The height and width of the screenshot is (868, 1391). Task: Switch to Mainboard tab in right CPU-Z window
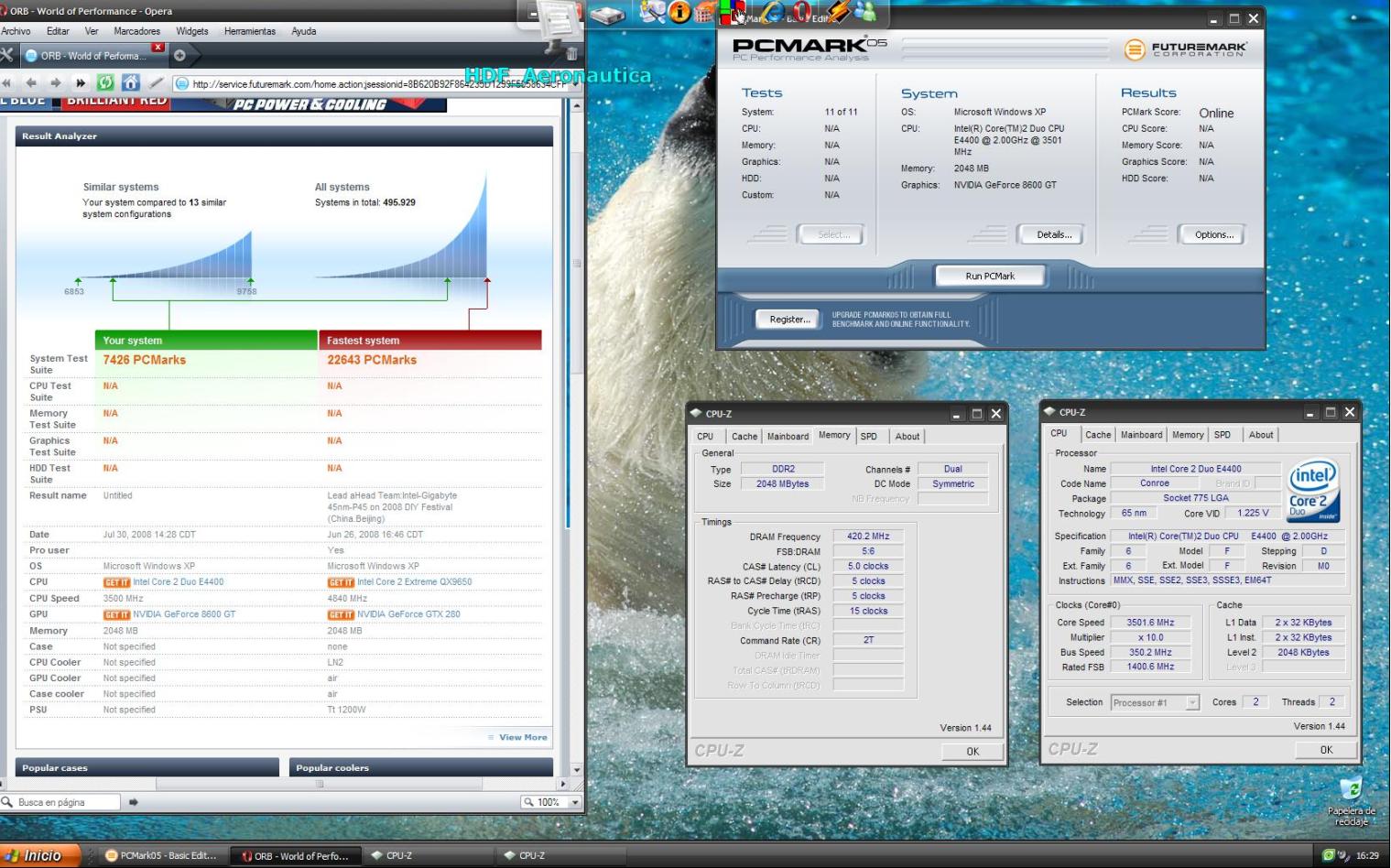click(x=1141, y=435)
